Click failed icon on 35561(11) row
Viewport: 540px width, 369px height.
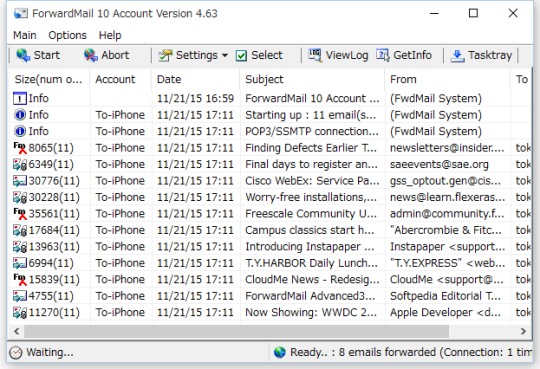pos(20,214)
